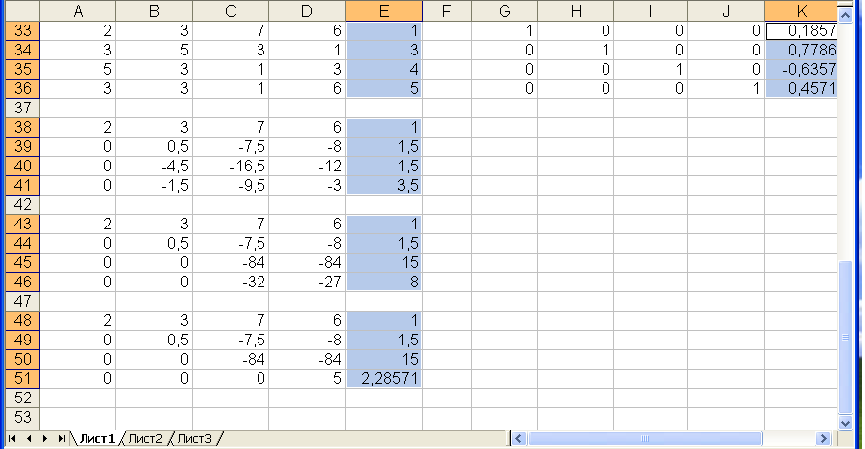Select row 37 header
This screenshot has height=449, width=865.
23,108
